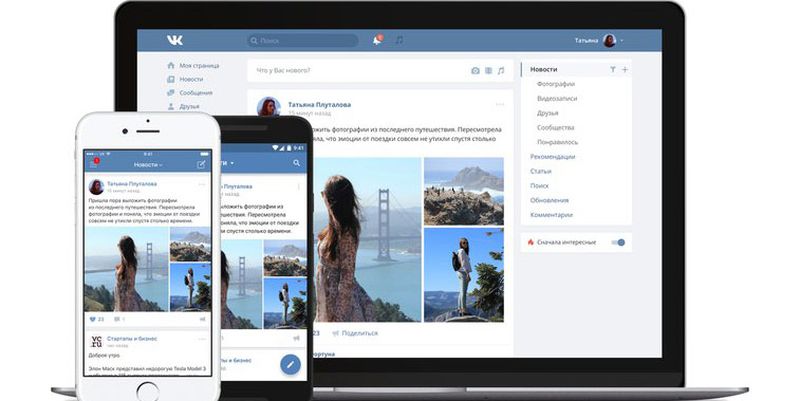Tap share icon on Android phone post
This screenshot has width=800, height=401.
point(296,338)
